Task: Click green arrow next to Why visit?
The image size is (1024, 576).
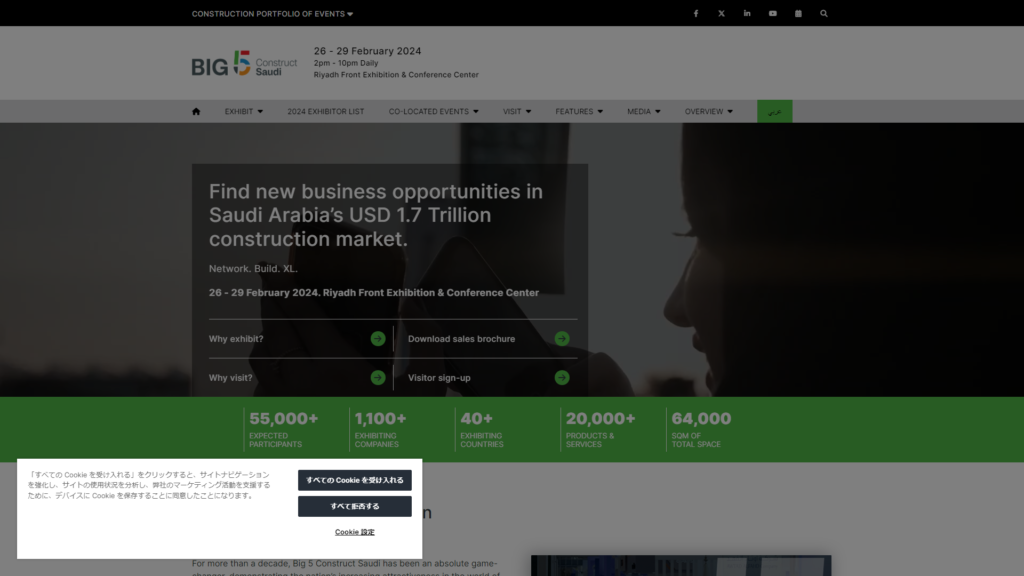Action: tap(377, 377)
